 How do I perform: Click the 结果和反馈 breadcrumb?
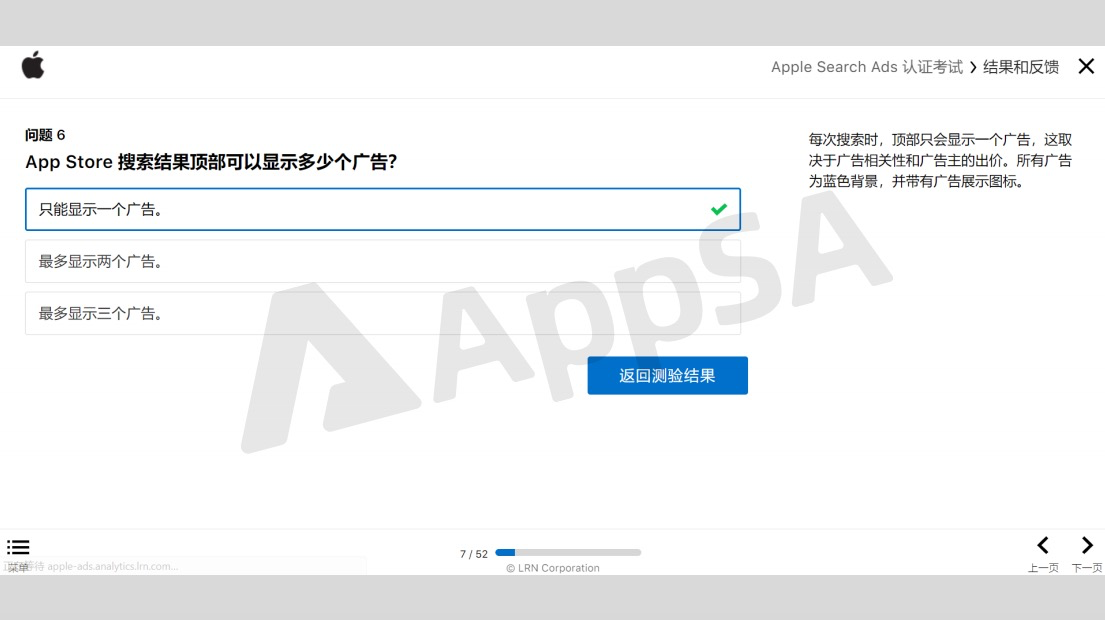(1021, 67)
